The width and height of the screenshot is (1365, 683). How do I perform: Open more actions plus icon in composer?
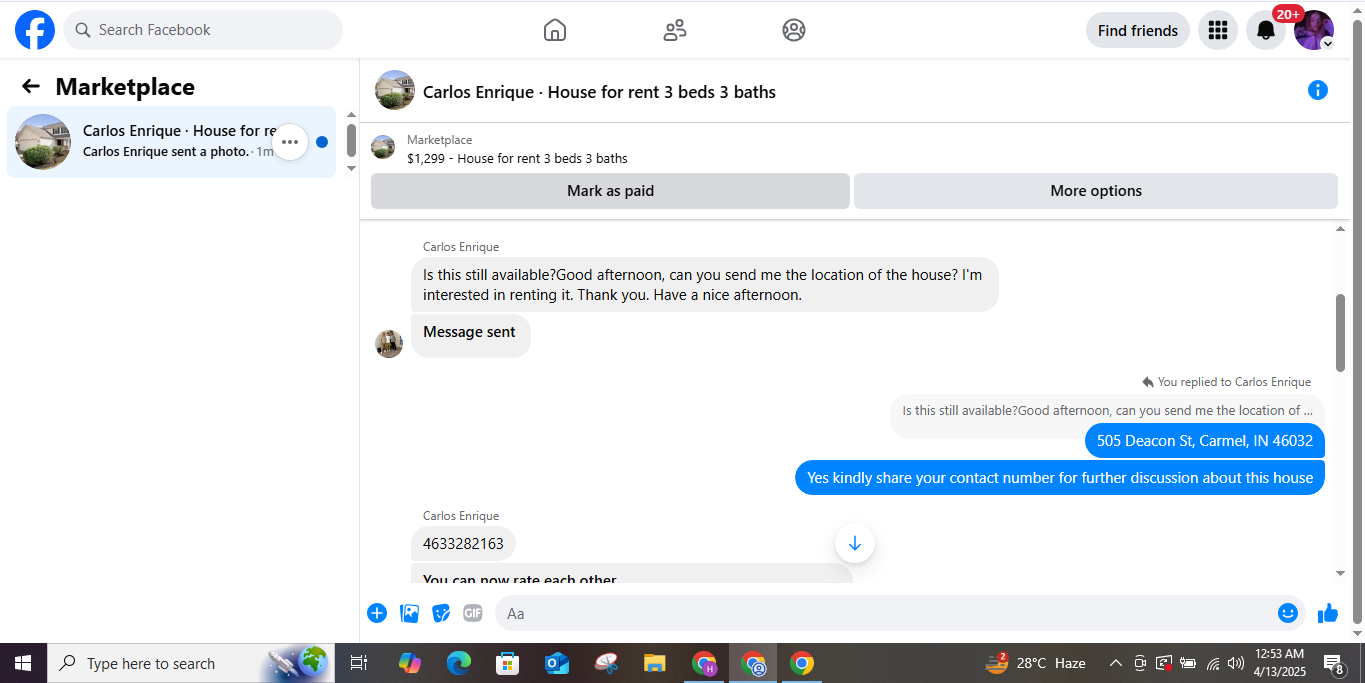pyautogui.click(x=377, y=613)
